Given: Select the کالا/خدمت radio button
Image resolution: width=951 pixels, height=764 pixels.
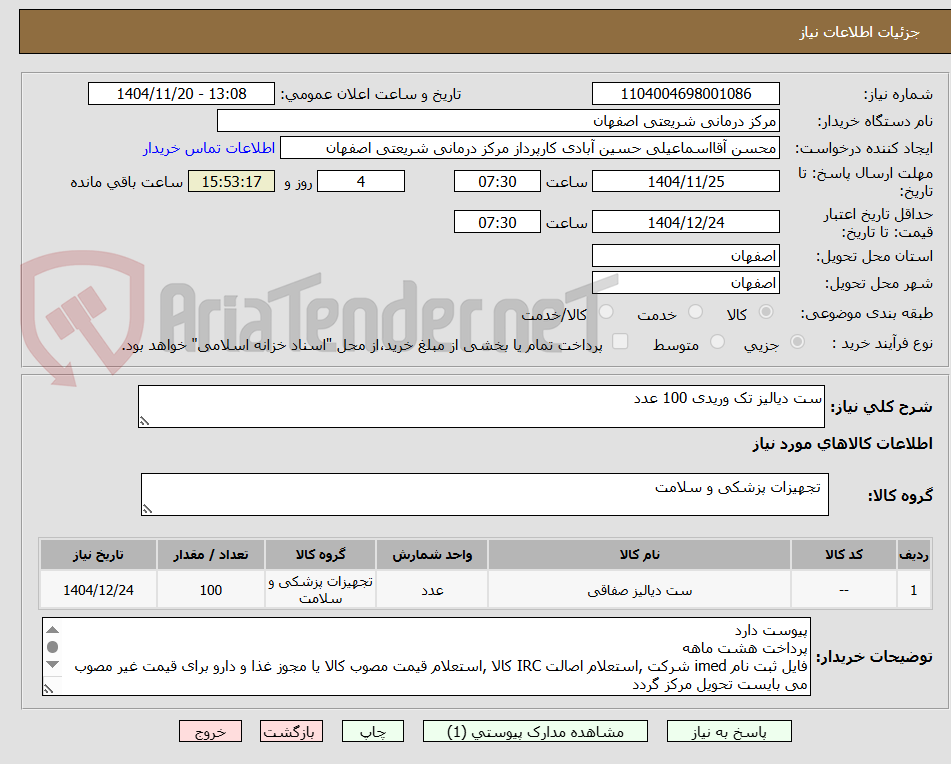Looking at the screenshot, I should pyautogui.click(x=606, y=312).
